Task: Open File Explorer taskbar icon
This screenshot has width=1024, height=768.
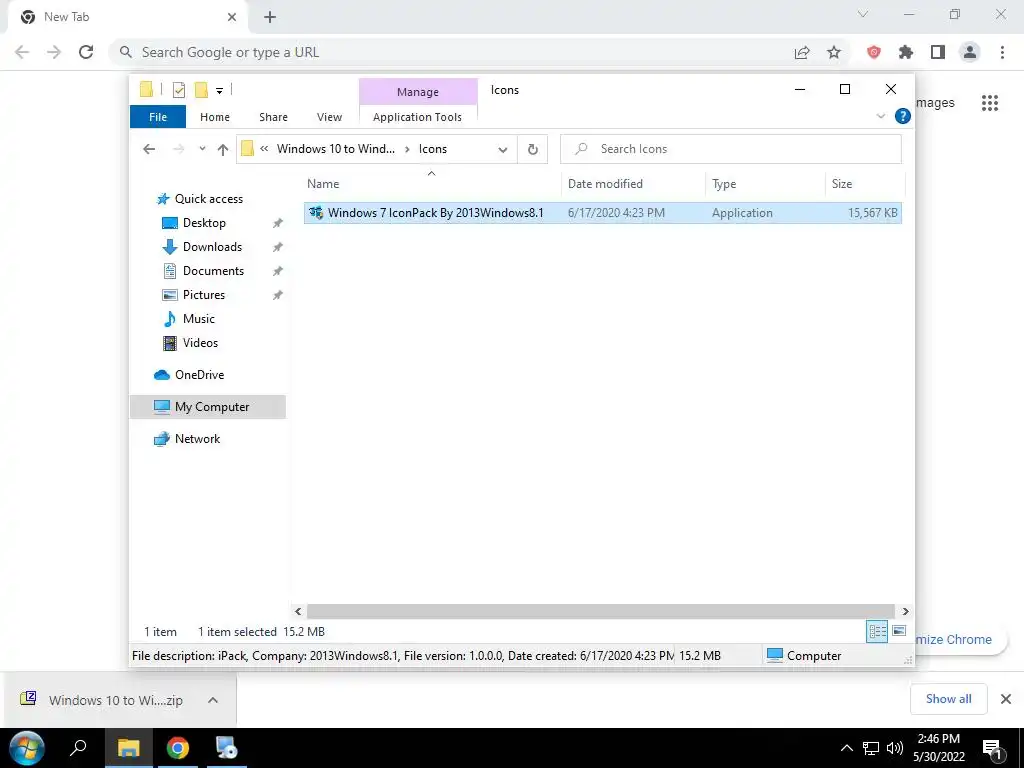Action: [x=129, y=748]
